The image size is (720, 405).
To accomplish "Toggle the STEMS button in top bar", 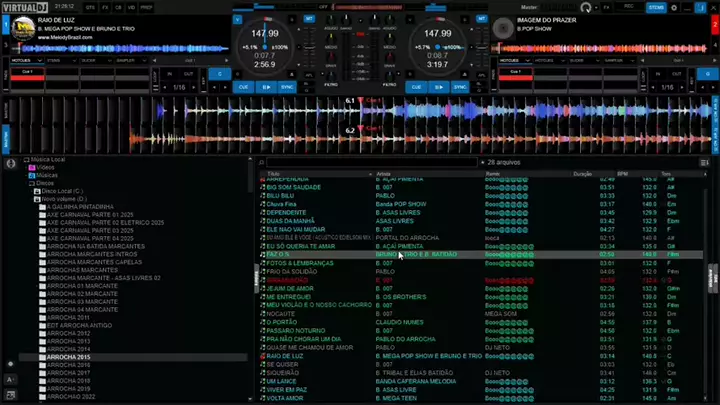I will [x=656, y=8].
